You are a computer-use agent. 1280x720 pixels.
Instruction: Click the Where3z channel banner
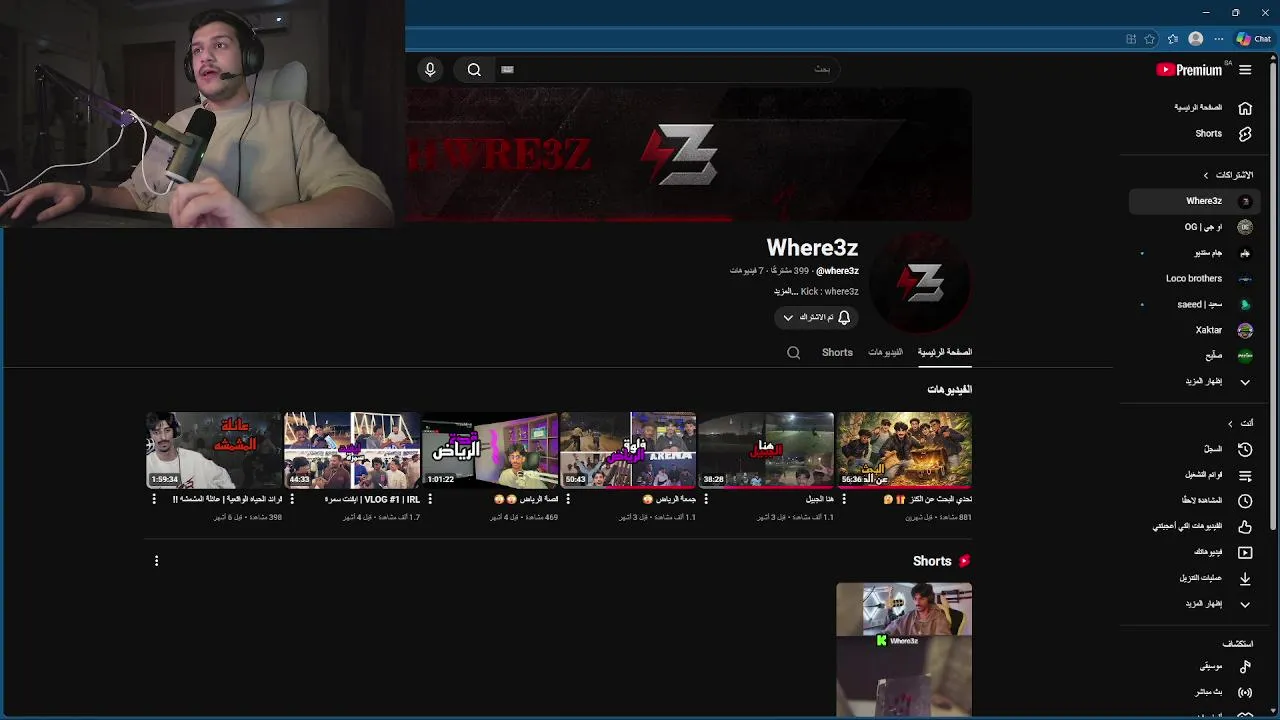[689, 155]
